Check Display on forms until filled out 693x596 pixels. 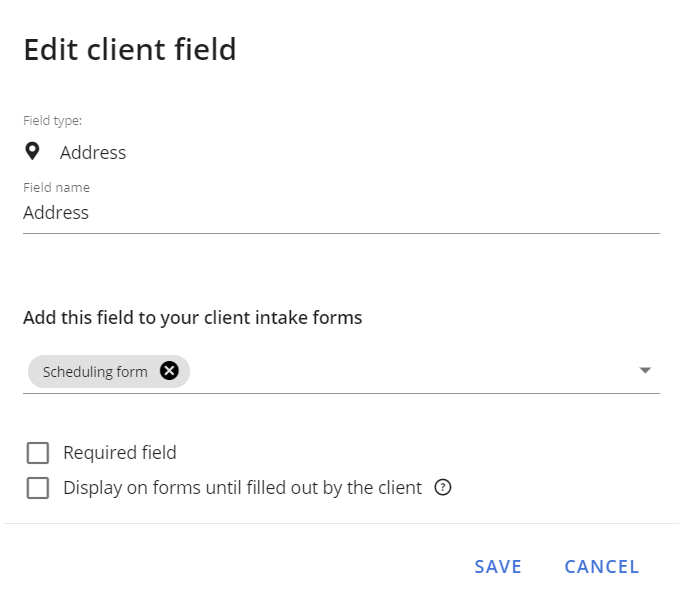tap(38, 488)
